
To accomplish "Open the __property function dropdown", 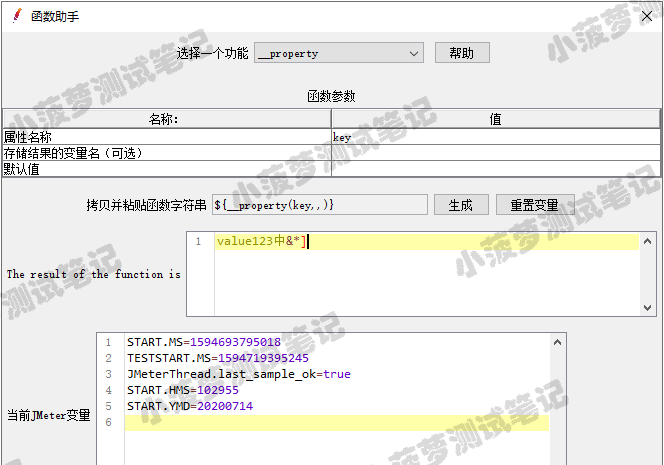I will click(x=339, y=53).
